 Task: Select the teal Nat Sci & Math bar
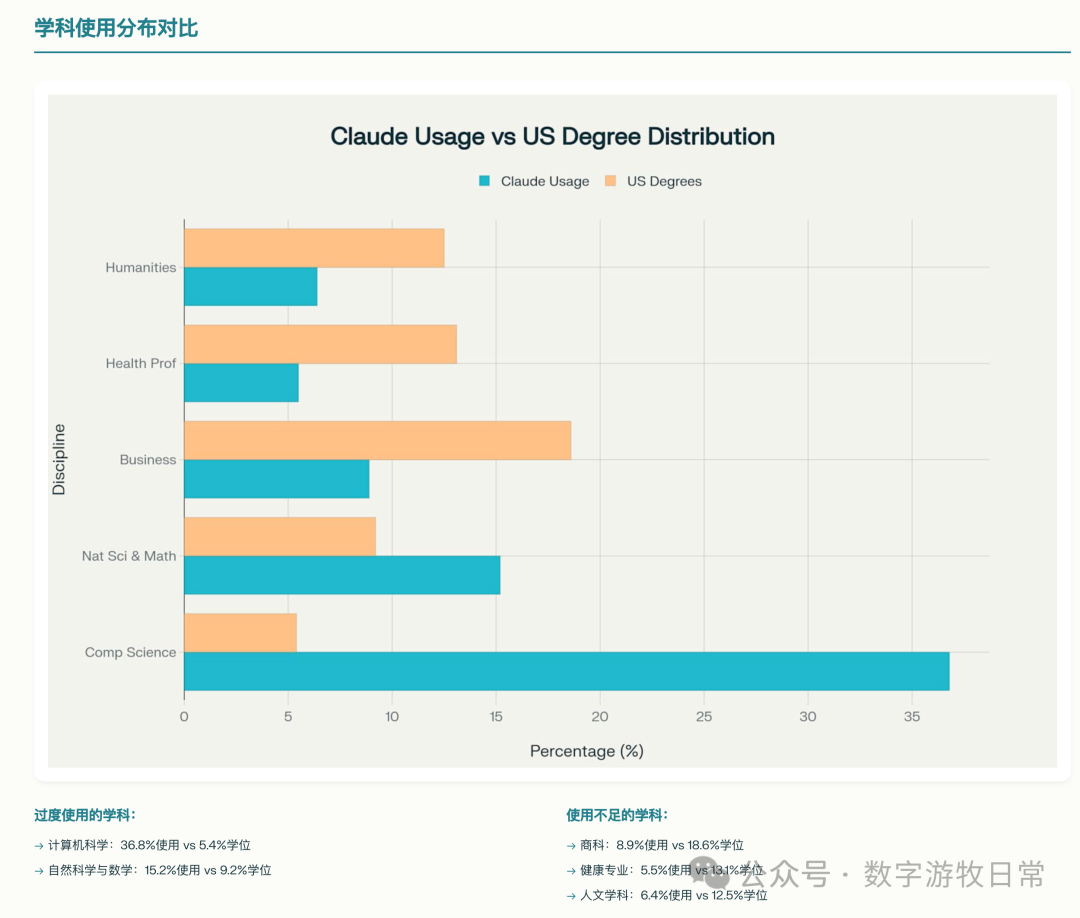(x=342, y=575)
